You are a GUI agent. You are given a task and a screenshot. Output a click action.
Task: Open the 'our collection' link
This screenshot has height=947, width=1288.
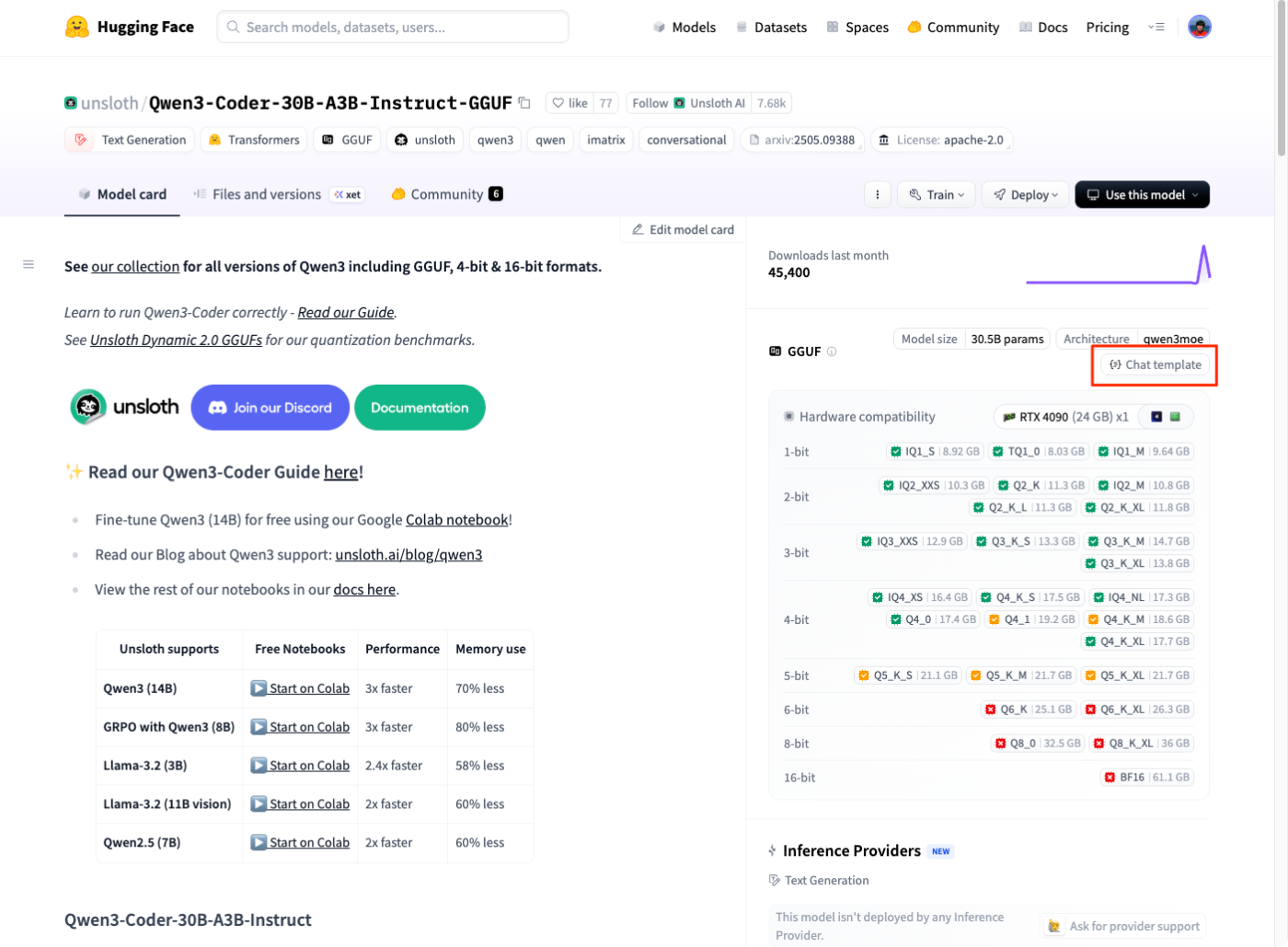(135, 266)
